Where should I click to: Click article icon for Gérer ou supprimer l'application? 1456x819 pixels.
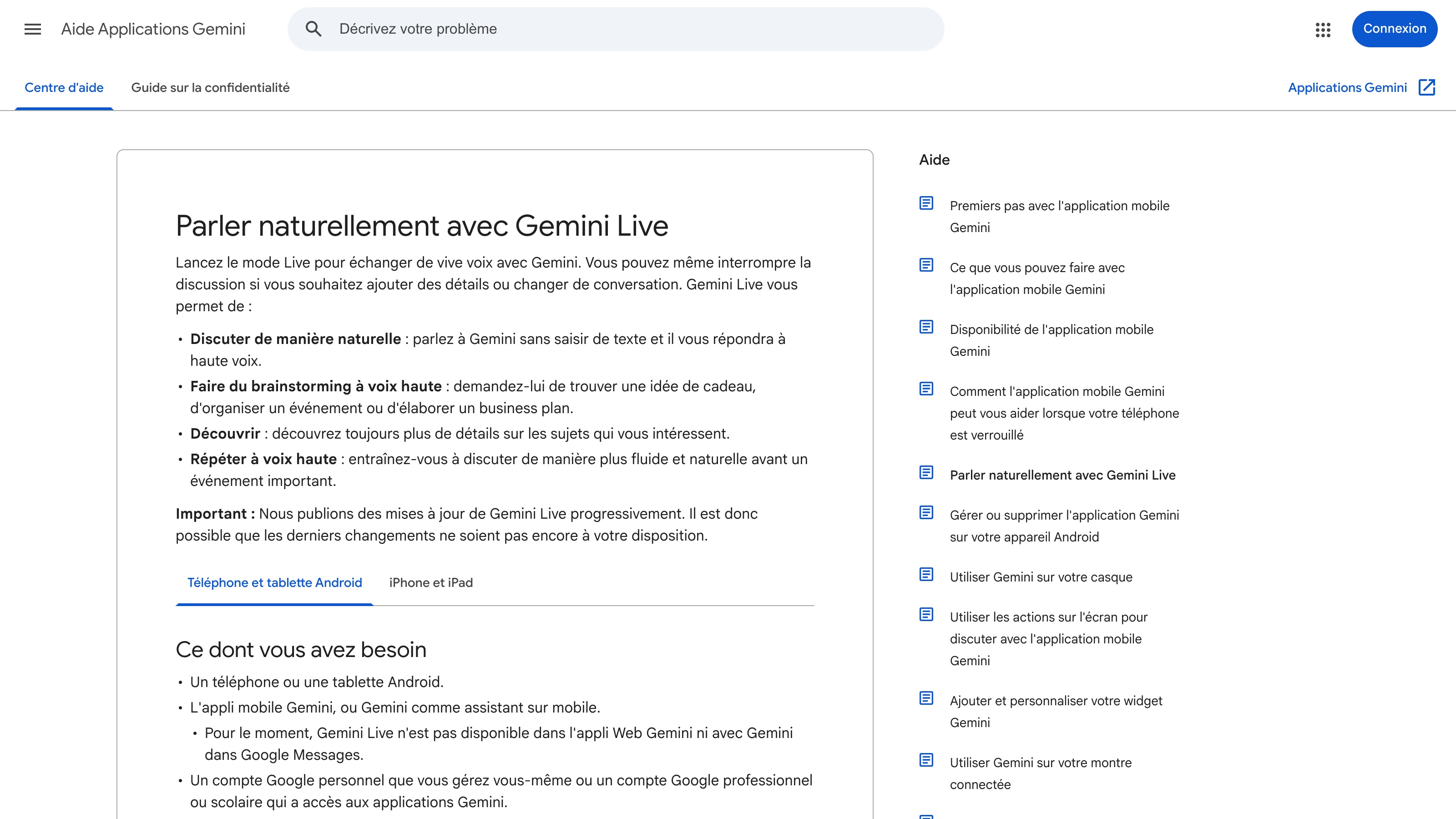(x=926, y=512)
